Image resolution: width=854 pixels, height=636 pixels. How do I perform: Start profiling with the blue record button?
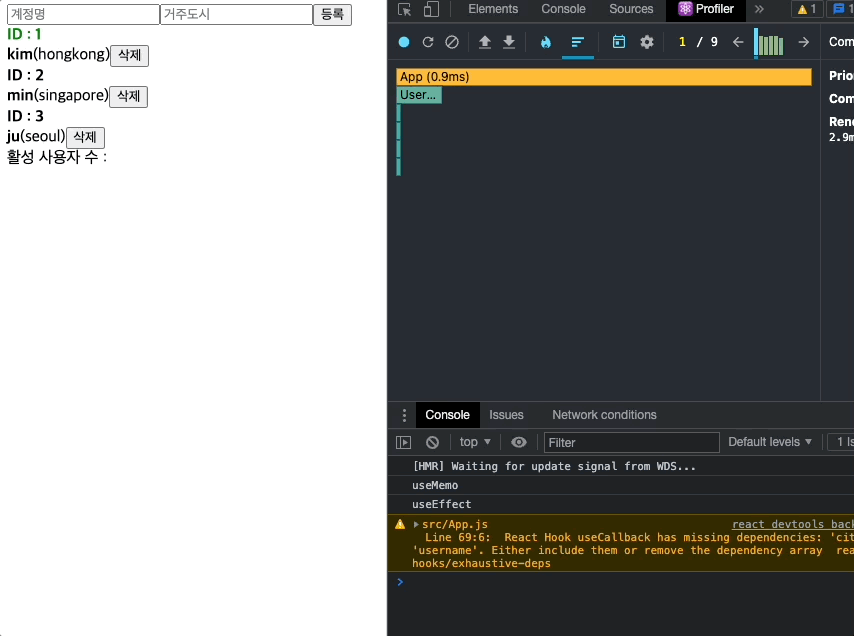point(402,42)
